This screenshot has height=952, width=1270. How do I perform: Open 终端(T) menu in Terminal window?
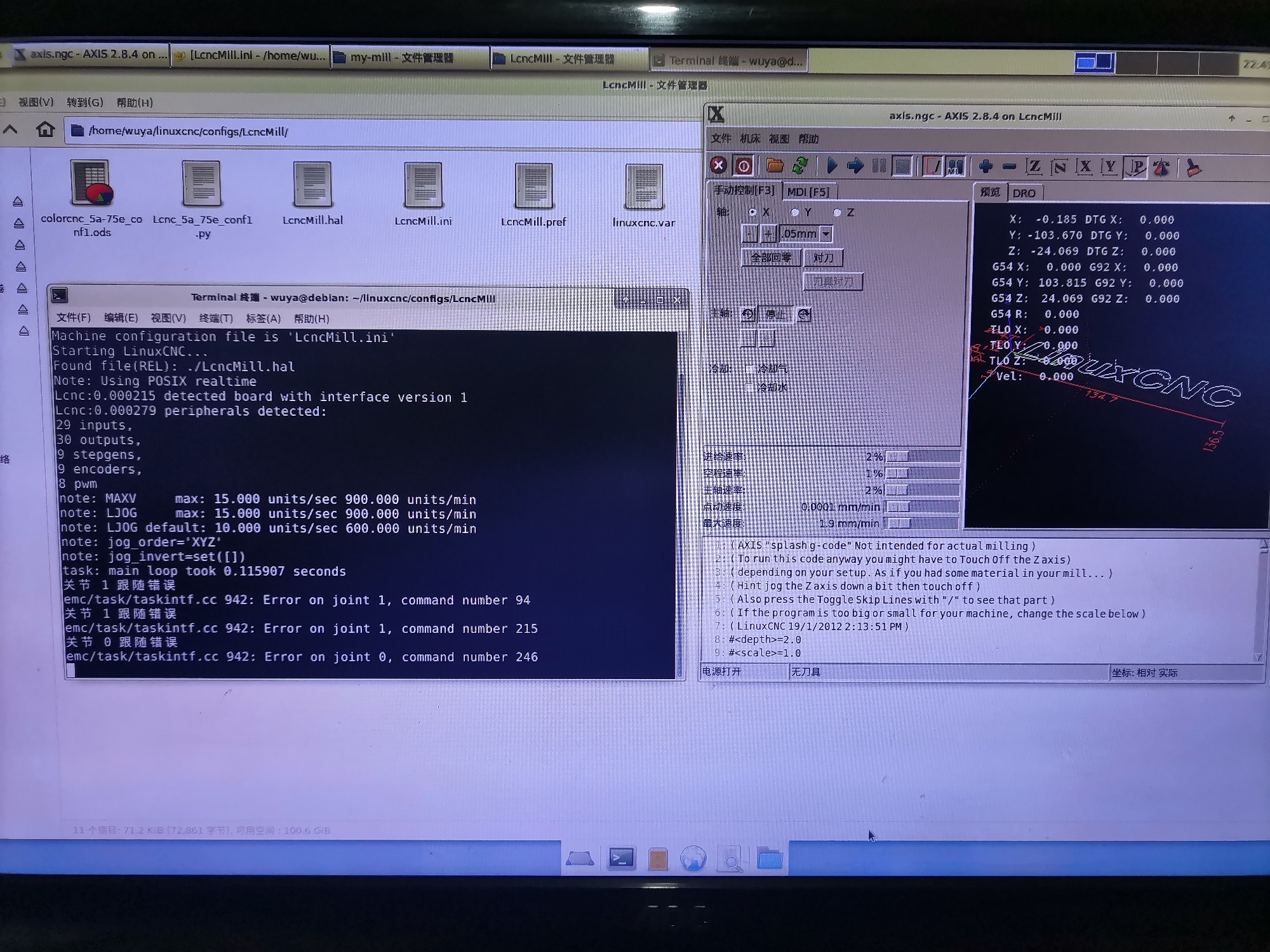[x=216, y=319]
